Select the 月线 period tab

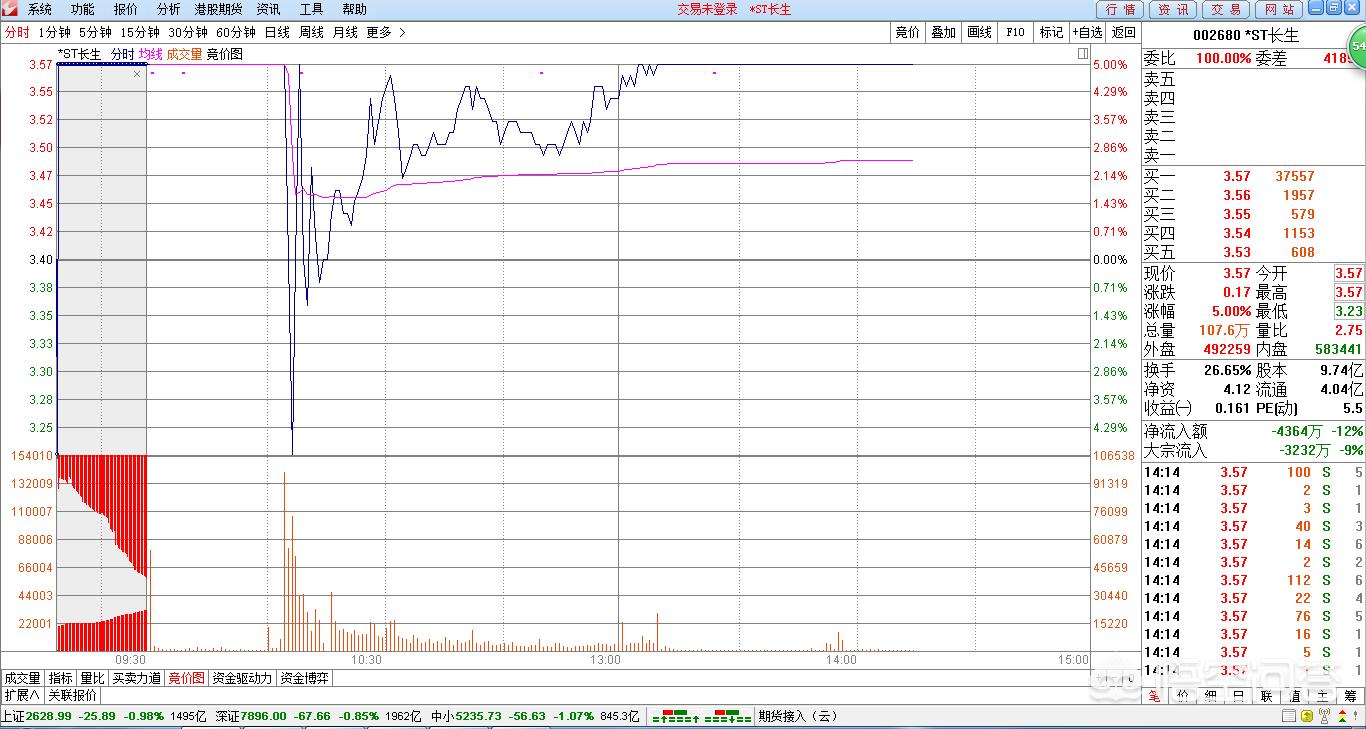(x=345, y=32)
